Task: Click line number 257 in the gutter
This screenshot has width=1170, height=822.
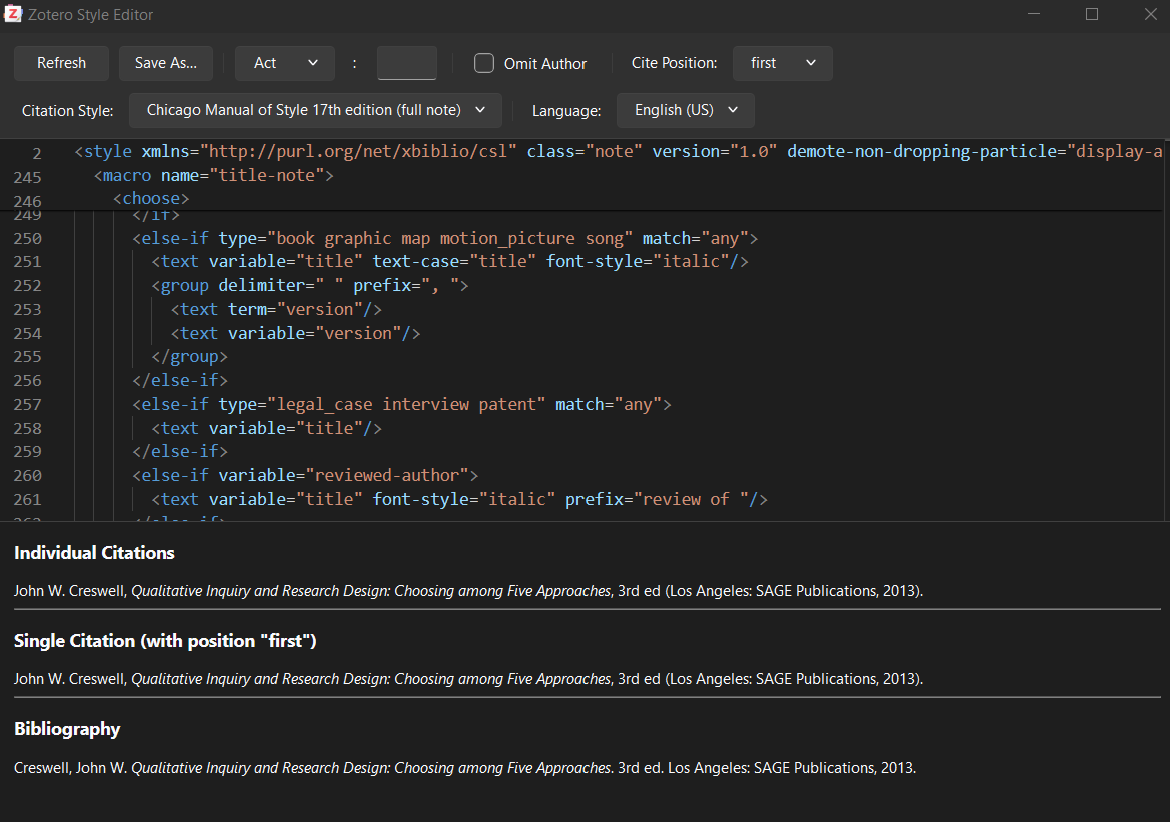Action: click(x=28, y=404)
